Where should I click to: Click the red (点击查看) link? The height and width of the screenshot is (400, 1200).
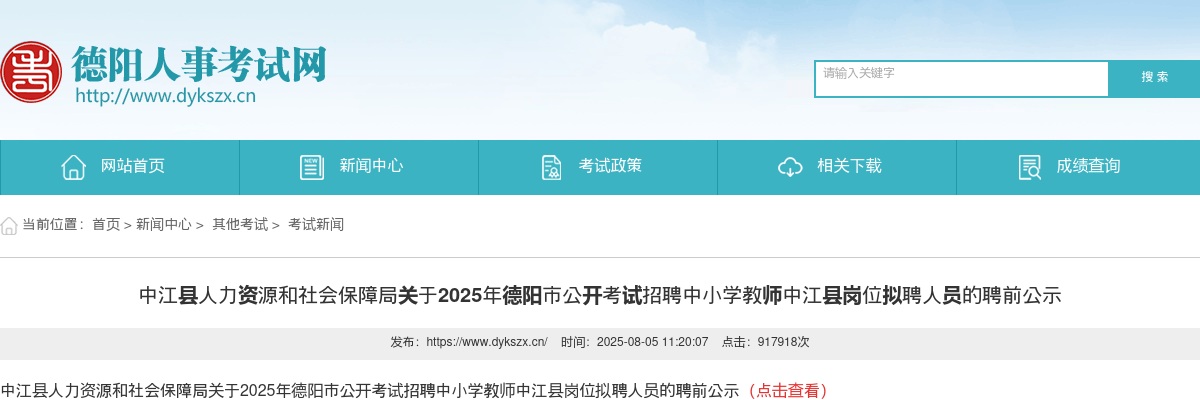point(788,390)
